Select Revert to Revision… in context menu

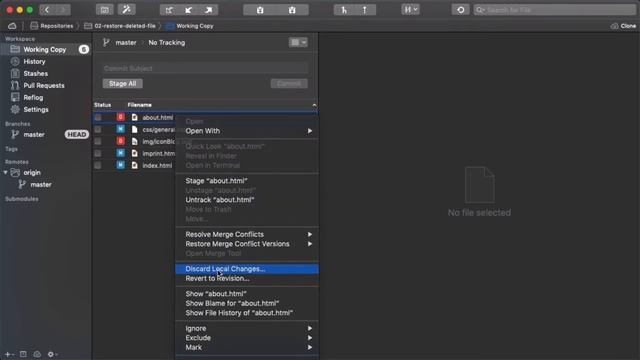pyautogui.click(x=247, y=278)
